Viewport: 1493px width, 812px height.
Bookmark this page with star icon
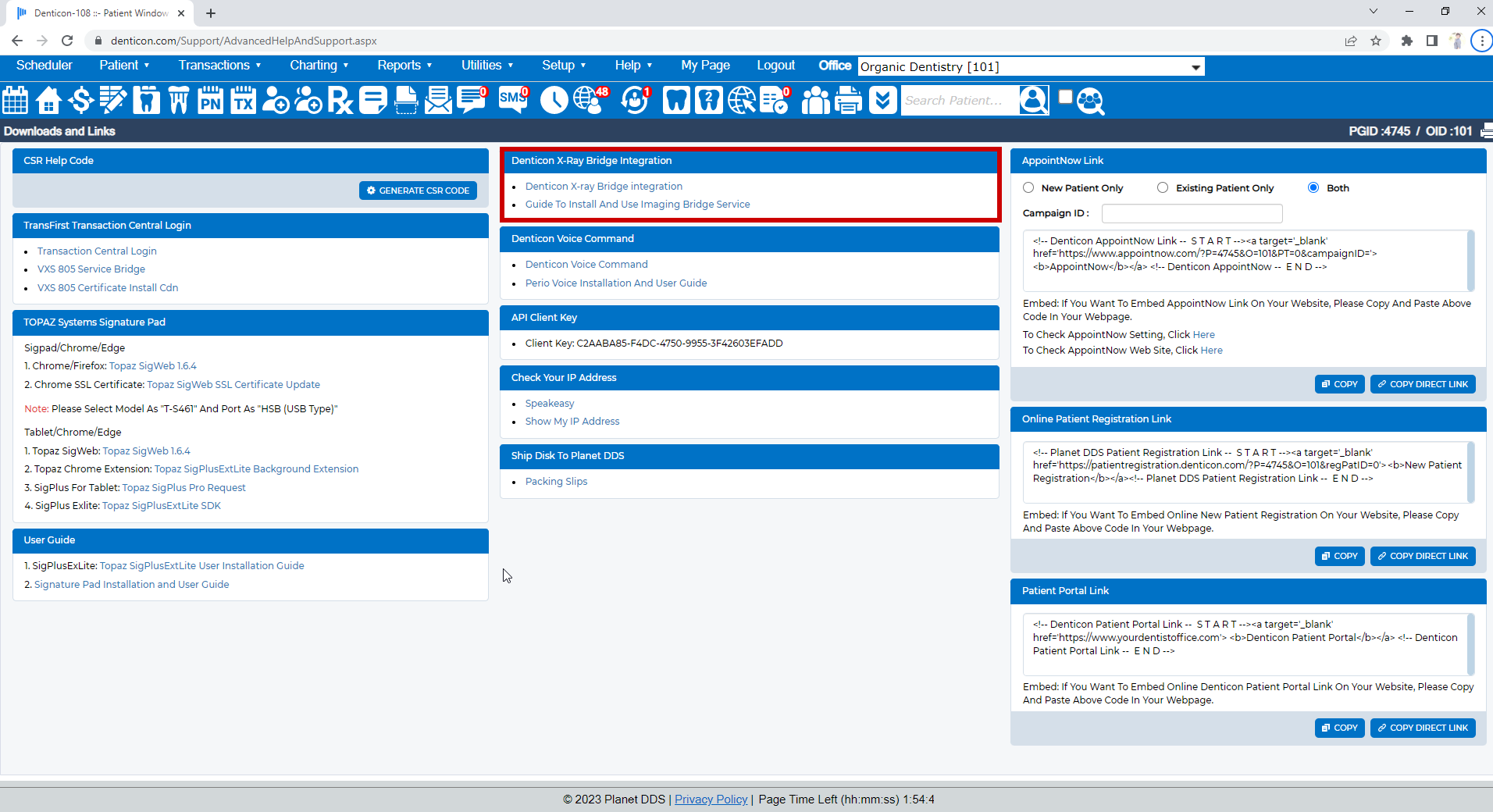point(1376,41)
